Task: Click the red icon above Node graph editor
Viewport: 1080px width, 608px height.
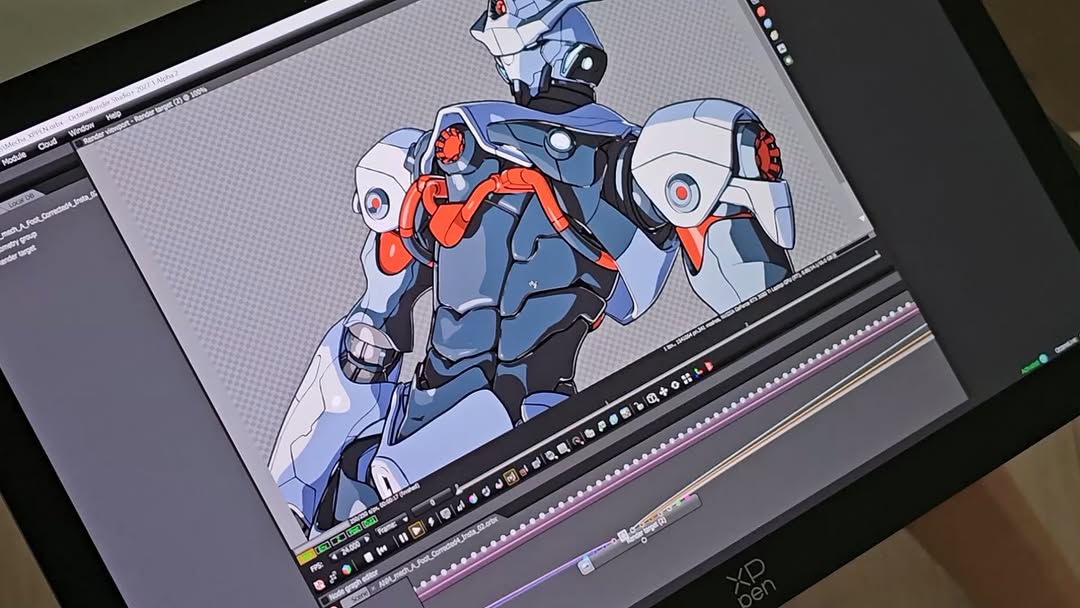Action: point(320,585)
